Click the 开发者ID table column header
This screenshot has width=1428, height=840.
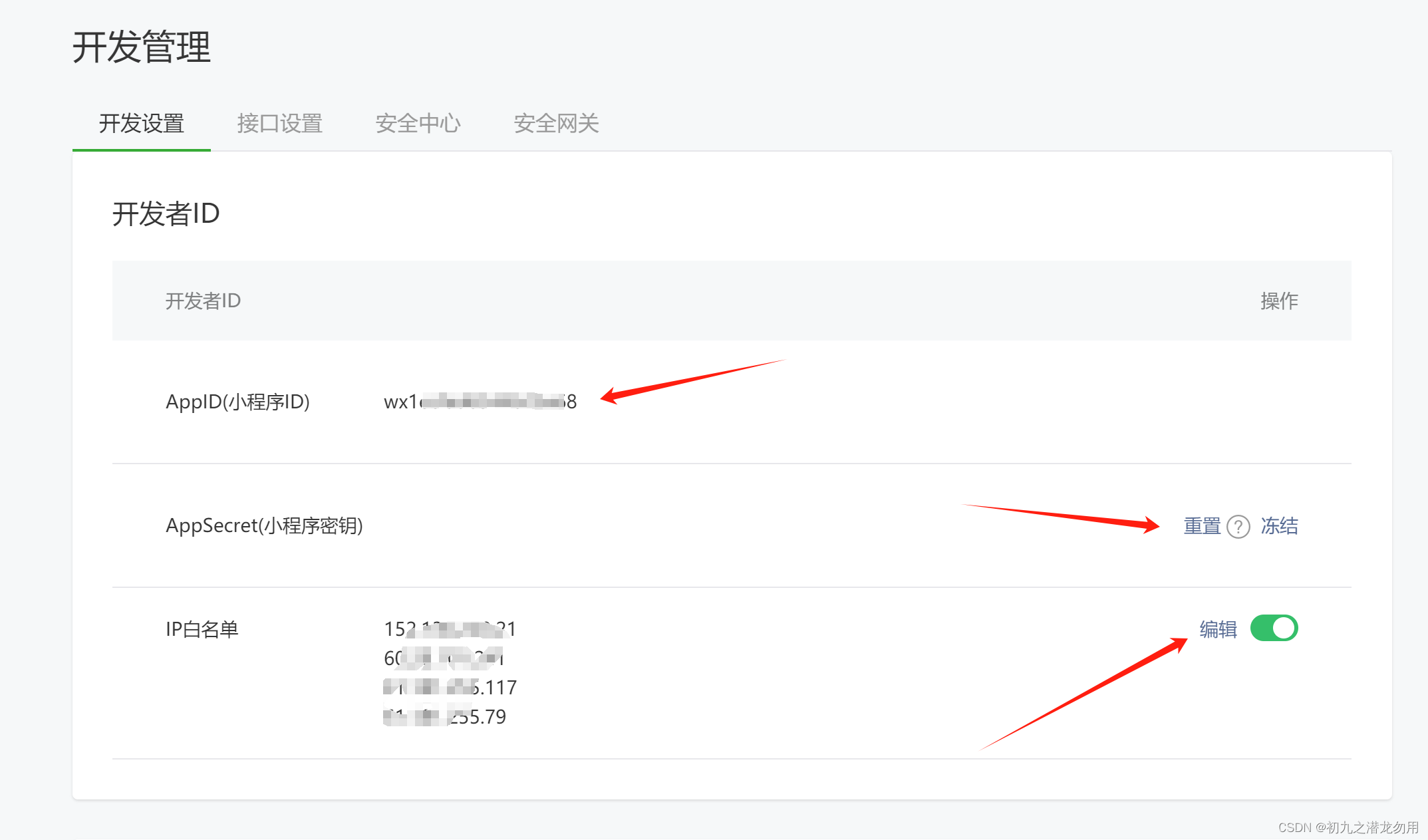click(x=203, y=301)
